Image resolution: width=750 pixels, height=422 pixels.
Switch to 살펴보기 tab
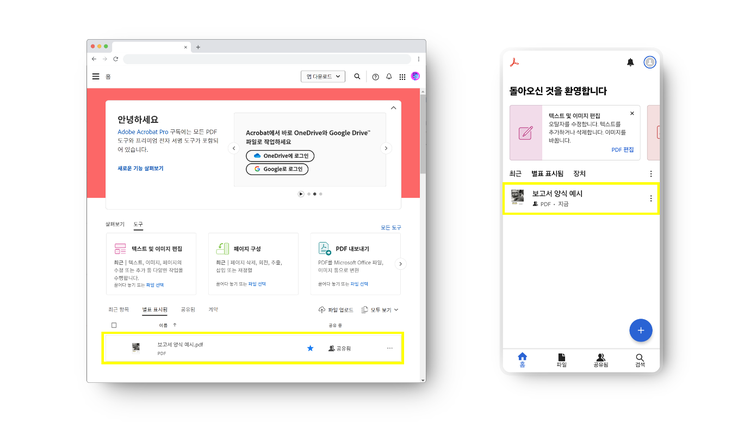(115, 224)
